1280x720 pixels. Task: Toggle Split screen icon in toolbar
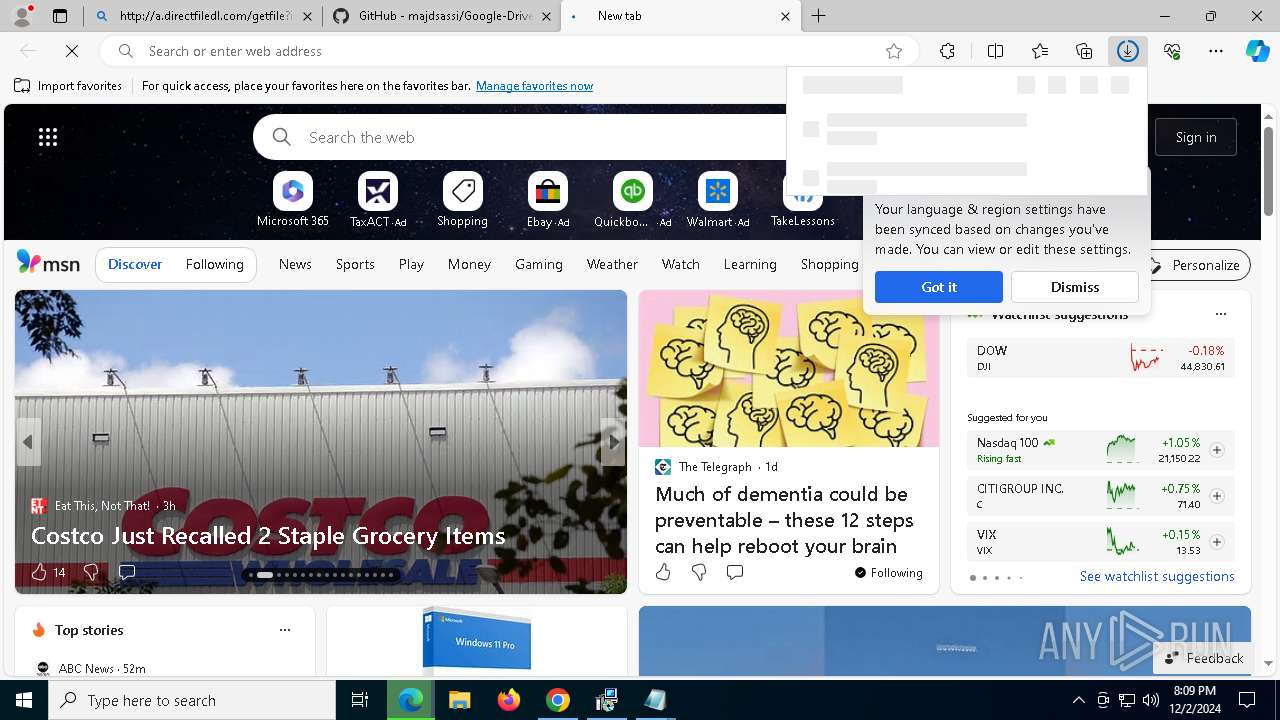coord(995,51)
